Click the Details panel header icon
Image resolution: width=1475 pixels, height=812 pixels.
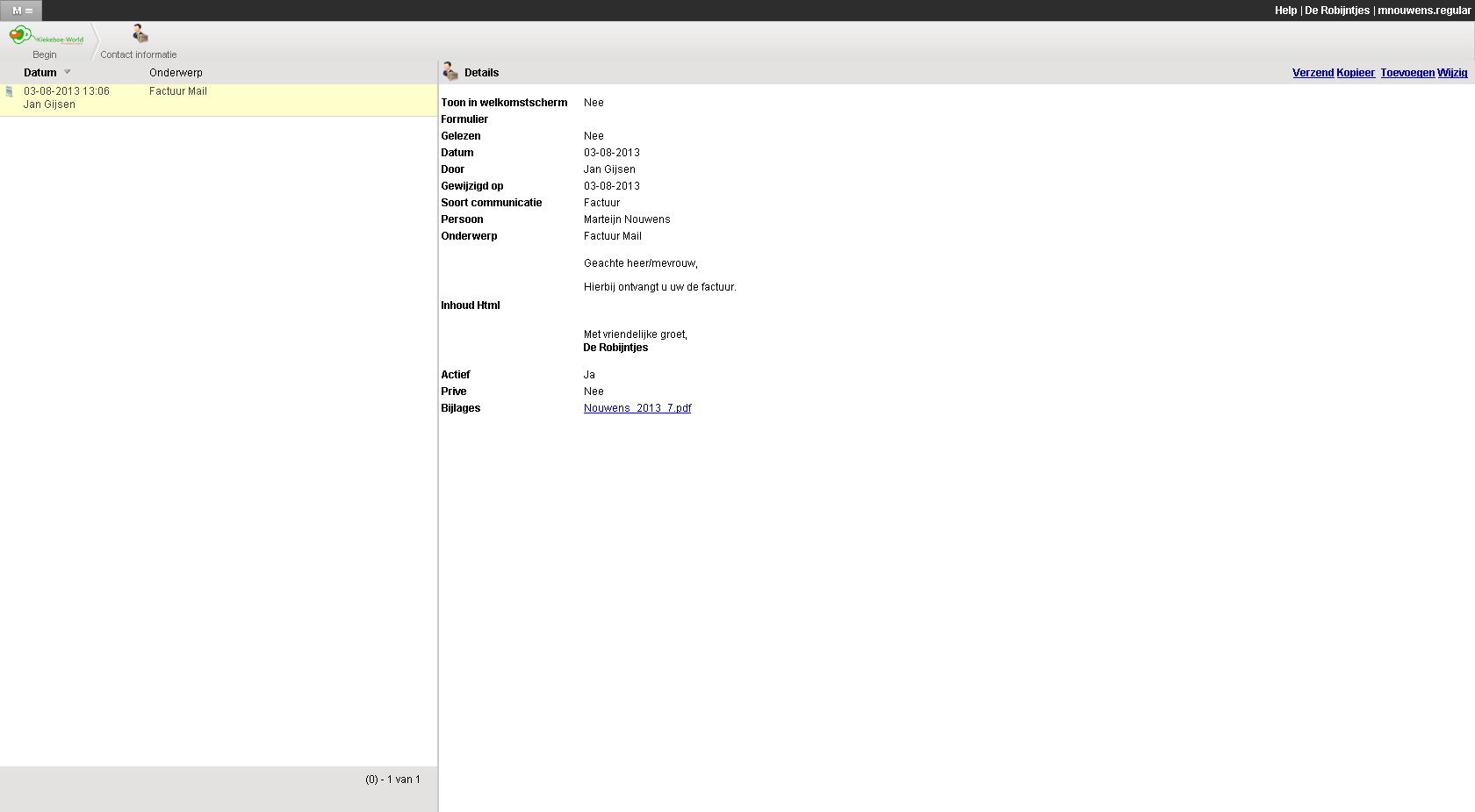[450, 71]
